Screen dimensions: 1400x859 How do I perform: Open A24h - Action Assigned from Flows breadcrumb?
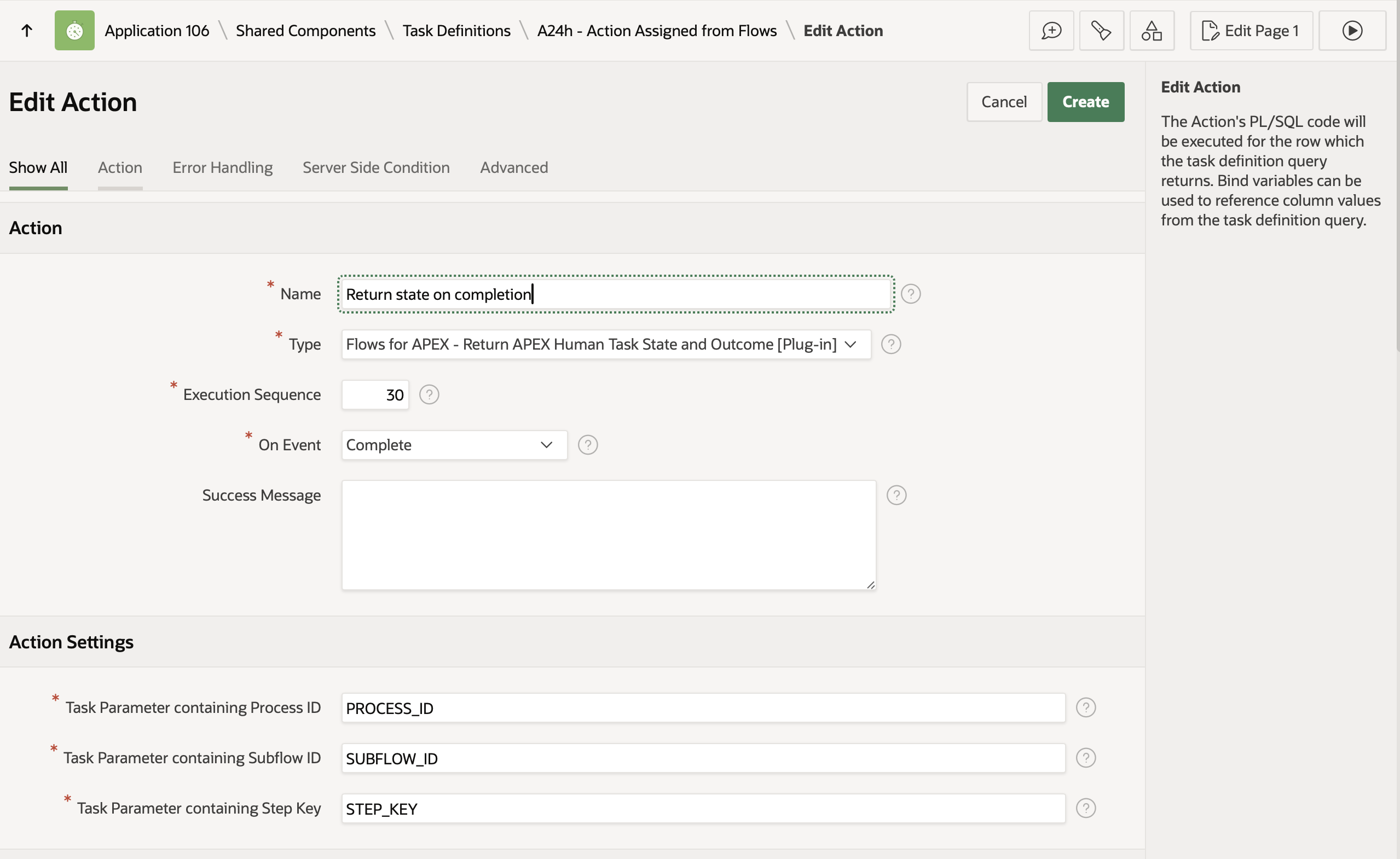click(657, 31)
